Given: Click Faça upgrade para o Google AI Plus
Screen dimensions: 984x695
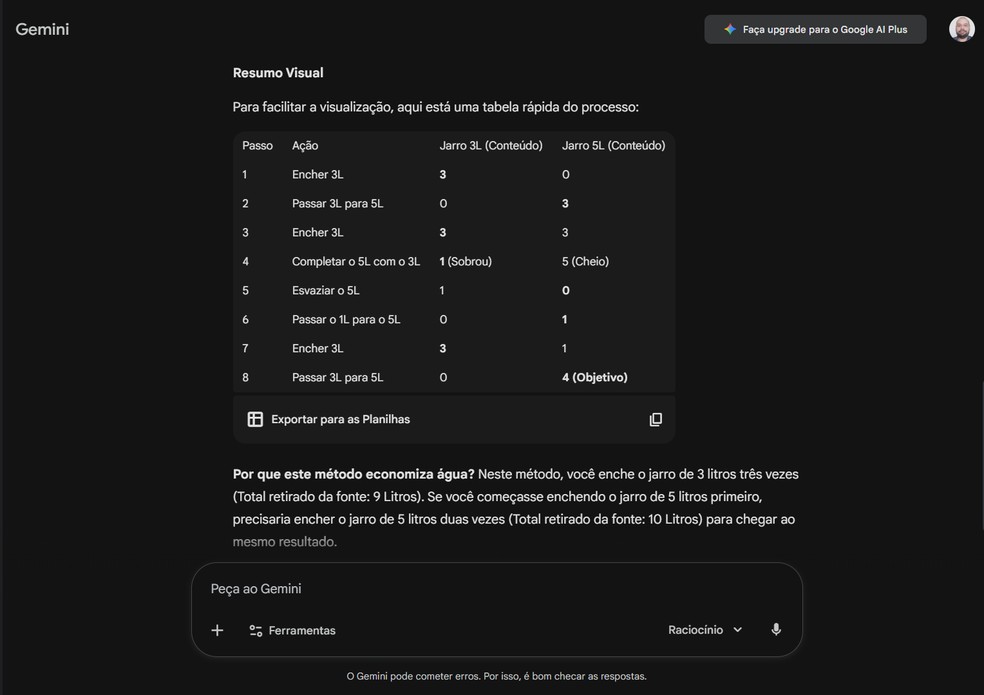Looking at the screenshot, I should click(x=824, y=30).
